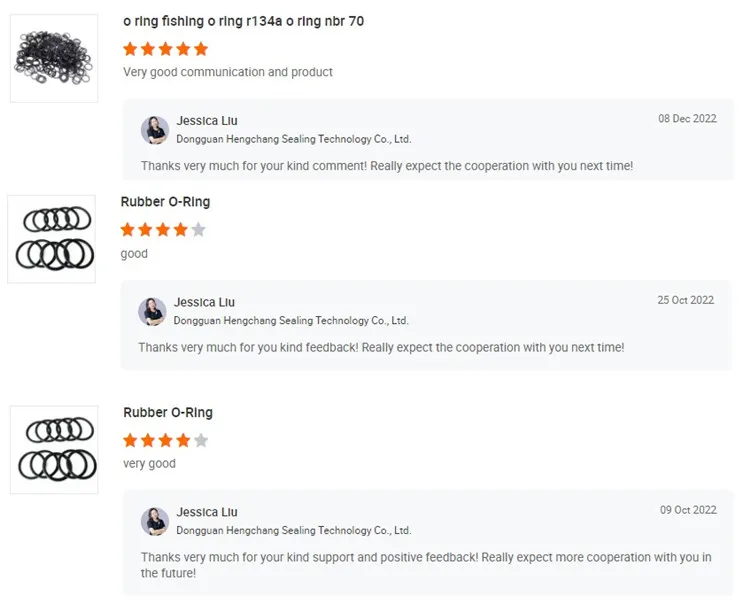Click the five-star rating of first review
This screenshot has width=750, height=603.
165,49
